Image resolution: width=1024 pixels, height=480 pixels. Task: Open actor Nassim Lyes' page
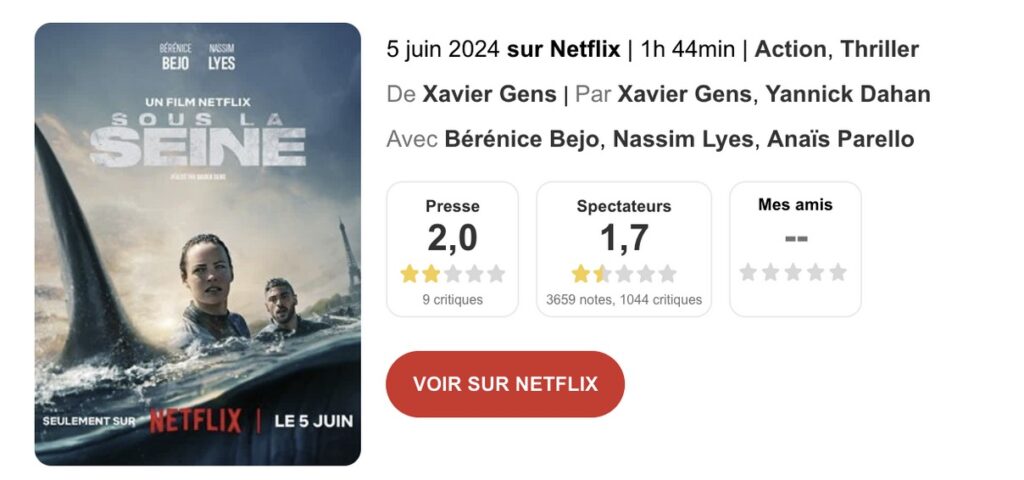point(682,139)
